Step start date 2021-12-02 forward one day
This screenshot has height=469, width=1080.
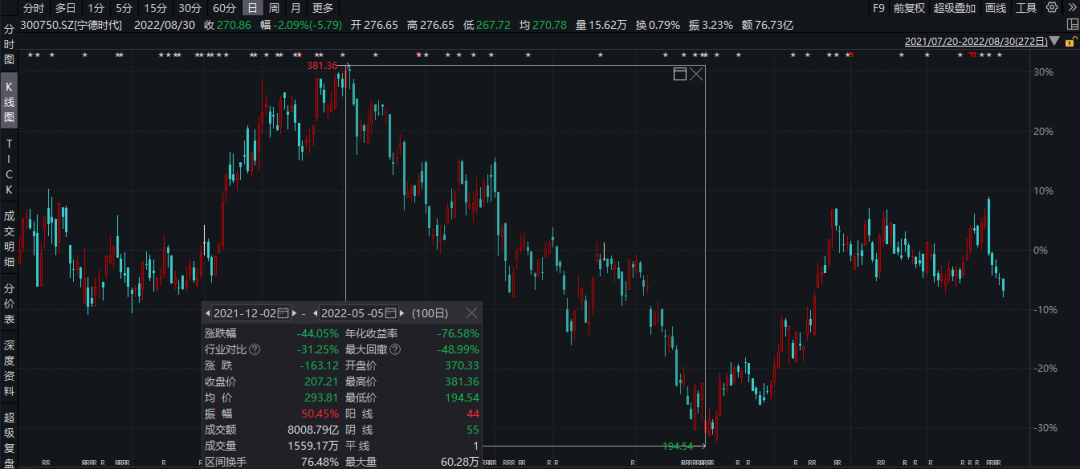(293, 313)
